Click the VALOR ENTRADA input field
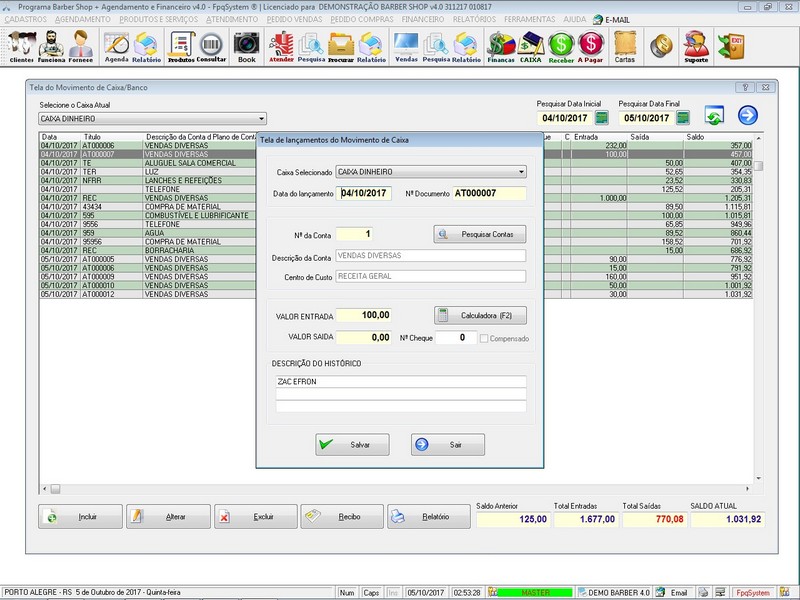This screenshot has width=800, height=600. tap(364, 316)
